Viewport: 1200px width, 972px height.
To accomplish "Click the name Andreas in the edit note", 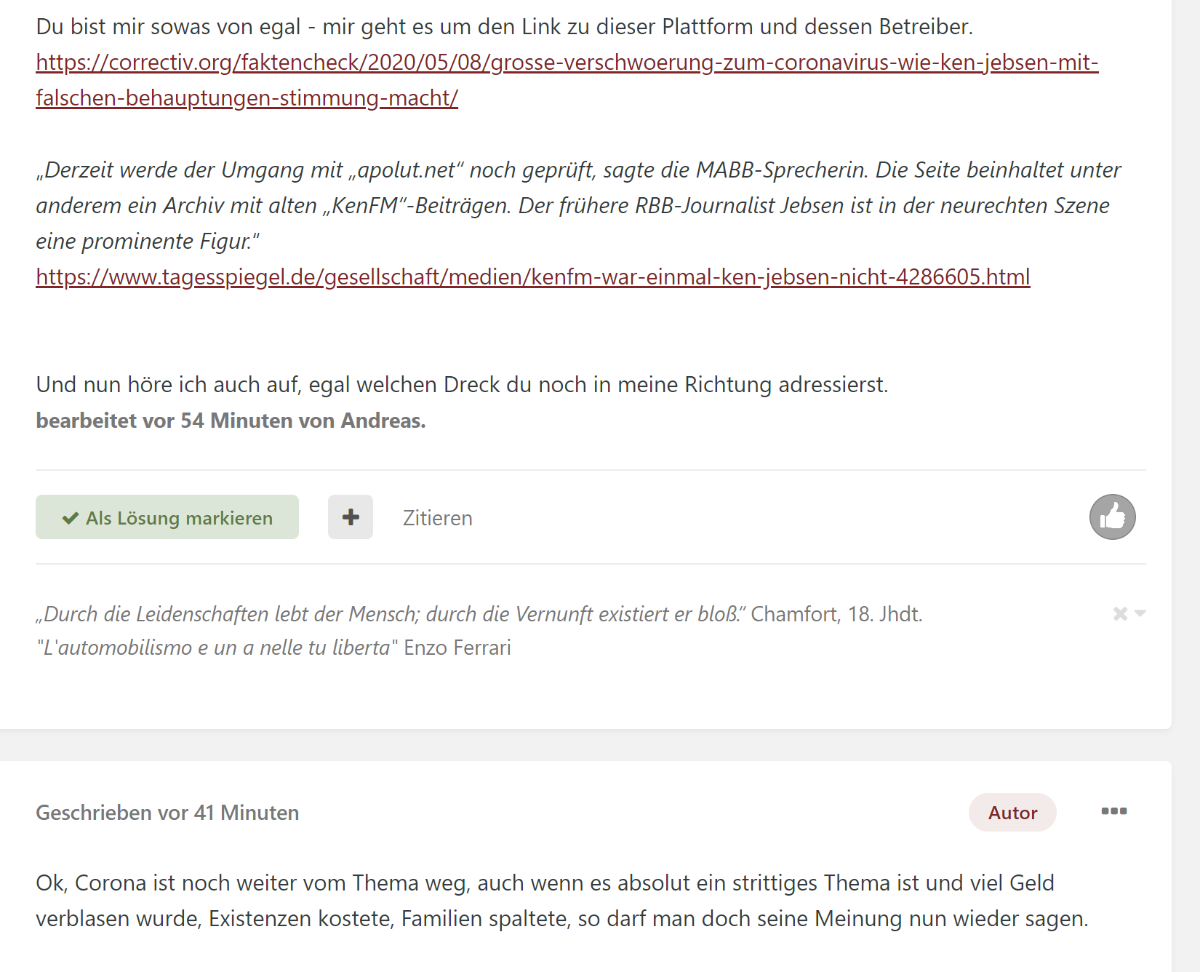I will pyautogui.click(x=383, y=421).
